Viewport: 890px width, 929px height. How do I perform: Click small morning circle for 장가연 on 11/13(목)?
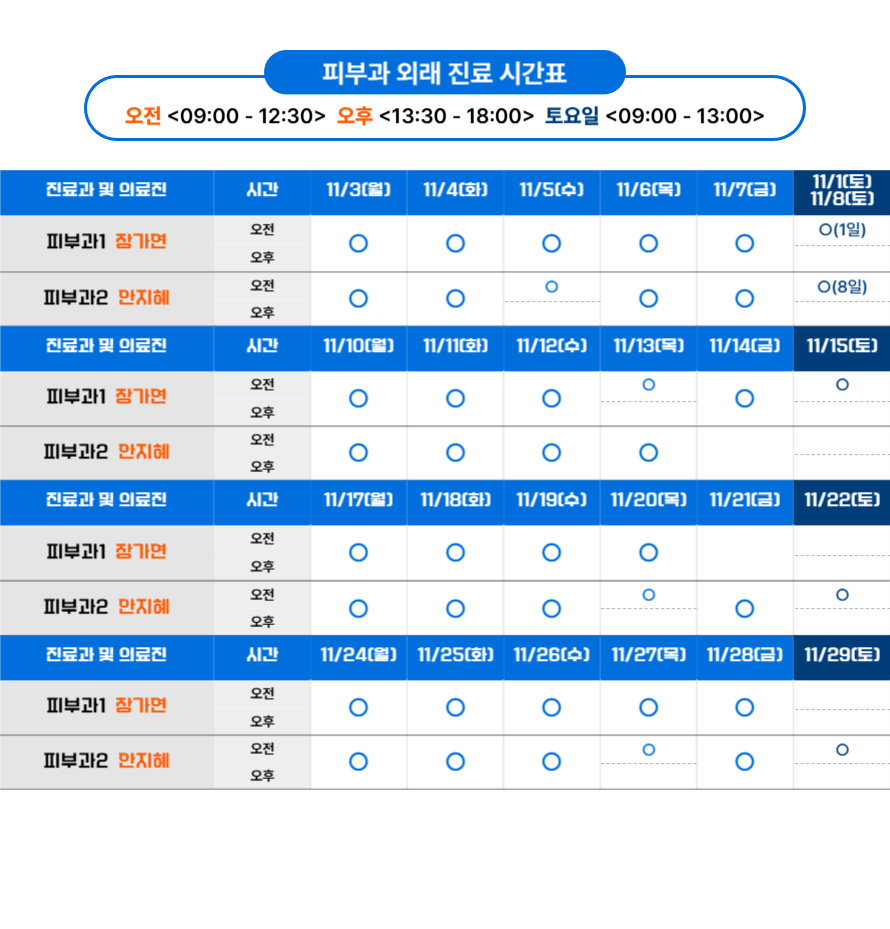point(648,385)
